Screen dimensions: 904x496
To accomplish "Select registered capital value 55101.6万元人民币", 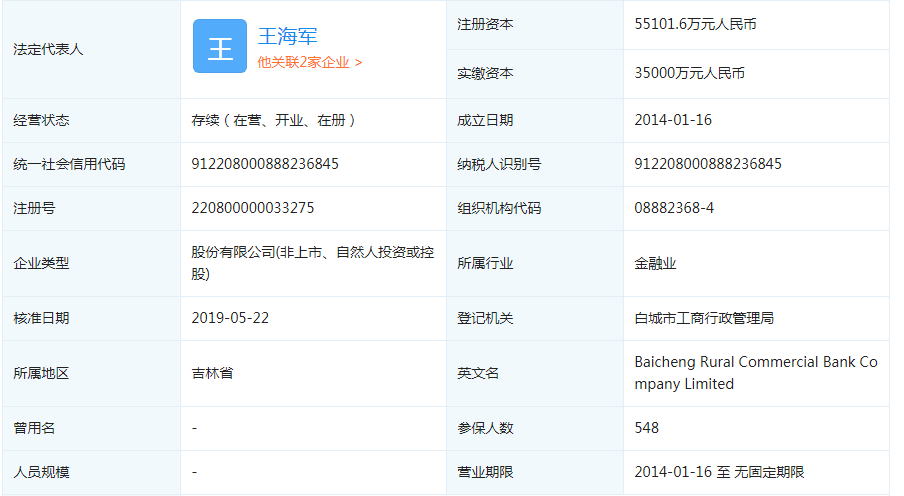I will 695,24.
